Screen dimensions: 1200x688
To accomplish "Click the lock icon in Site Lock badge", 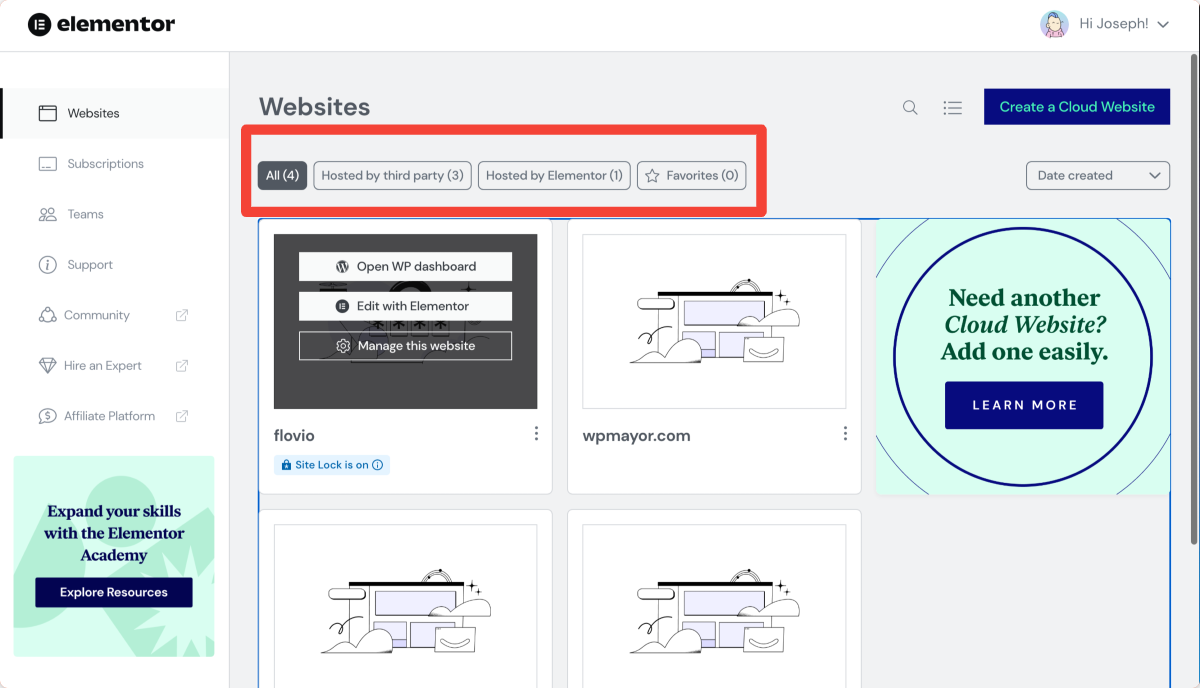I will [x=286, y=465].
